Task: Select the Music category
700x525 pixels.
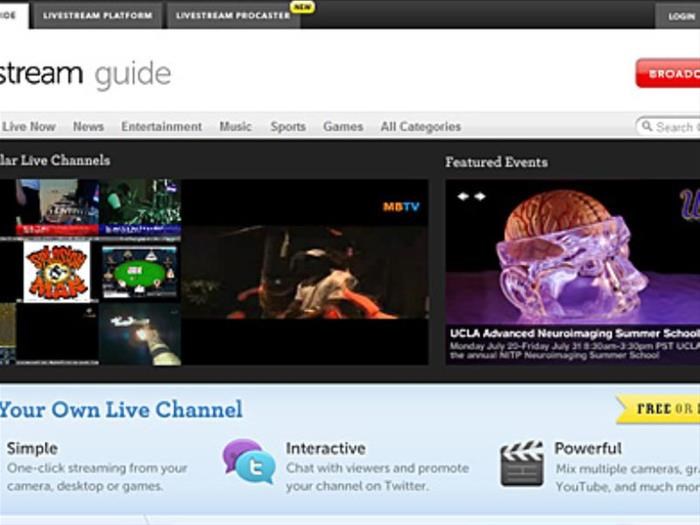Action: click(235, 127)
